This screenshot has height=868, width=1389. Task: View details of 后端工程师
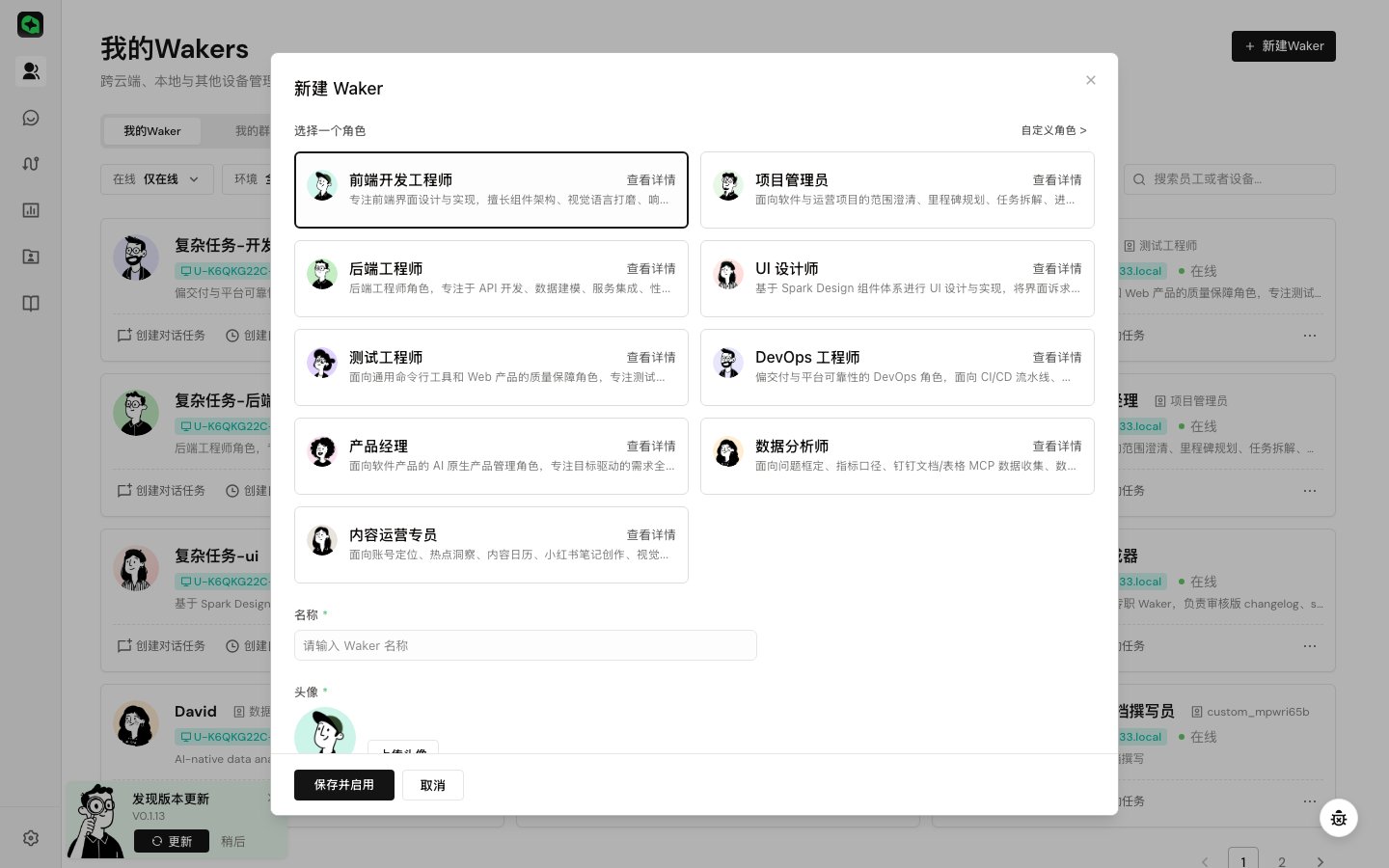pos(651,269)
